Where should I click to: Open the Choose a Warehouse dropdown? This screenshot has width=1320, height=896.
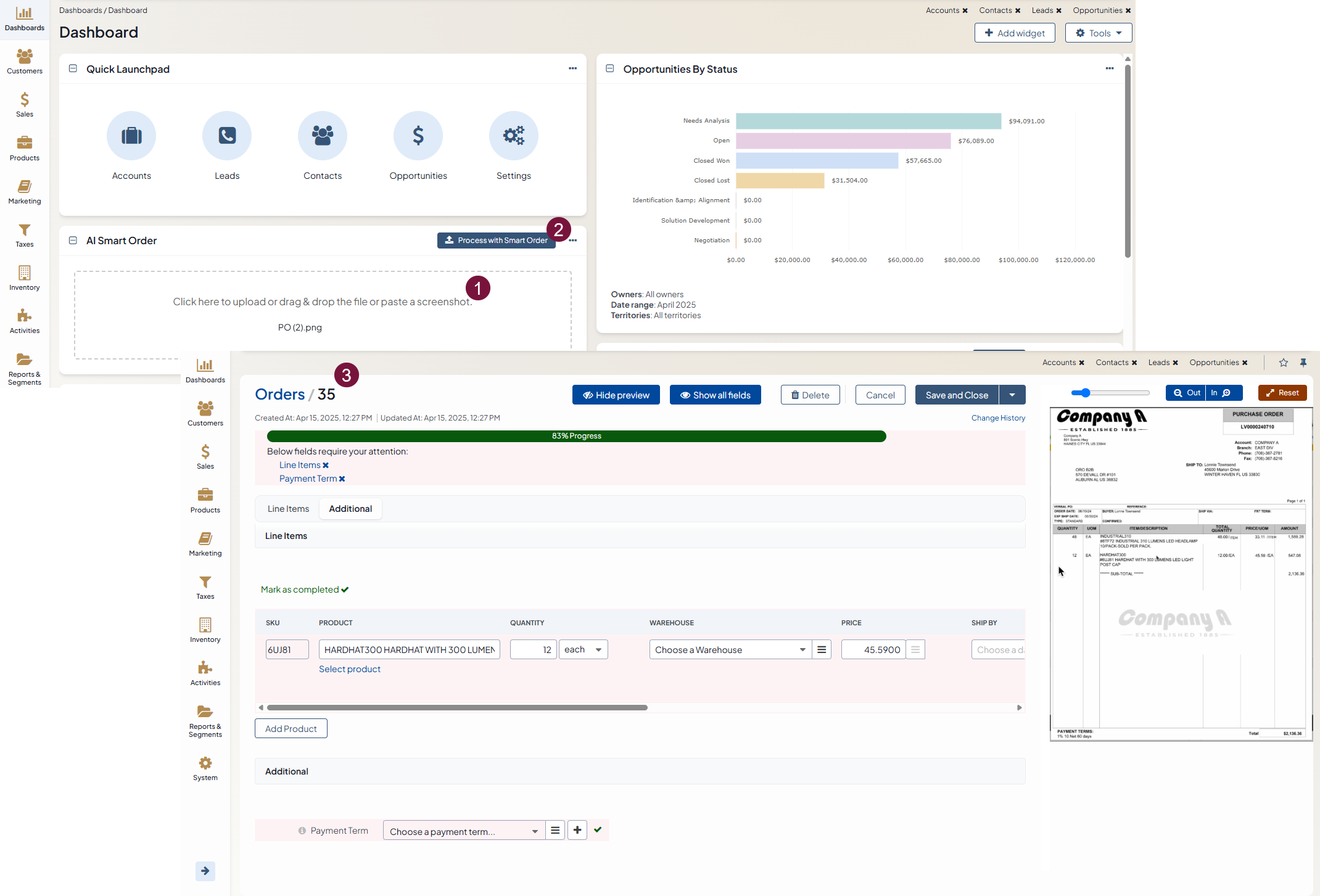point(730,649)
